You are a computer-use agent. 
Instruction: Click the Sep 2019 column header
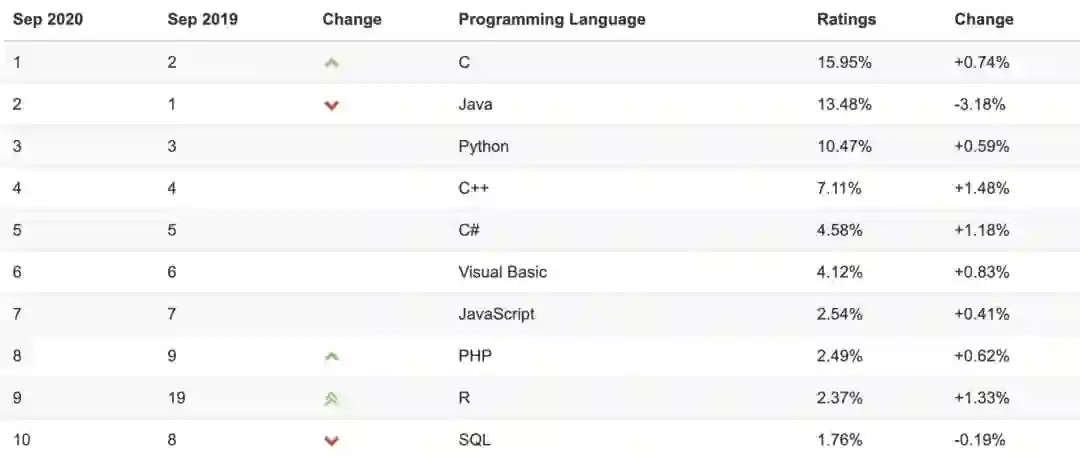point(202,19)
